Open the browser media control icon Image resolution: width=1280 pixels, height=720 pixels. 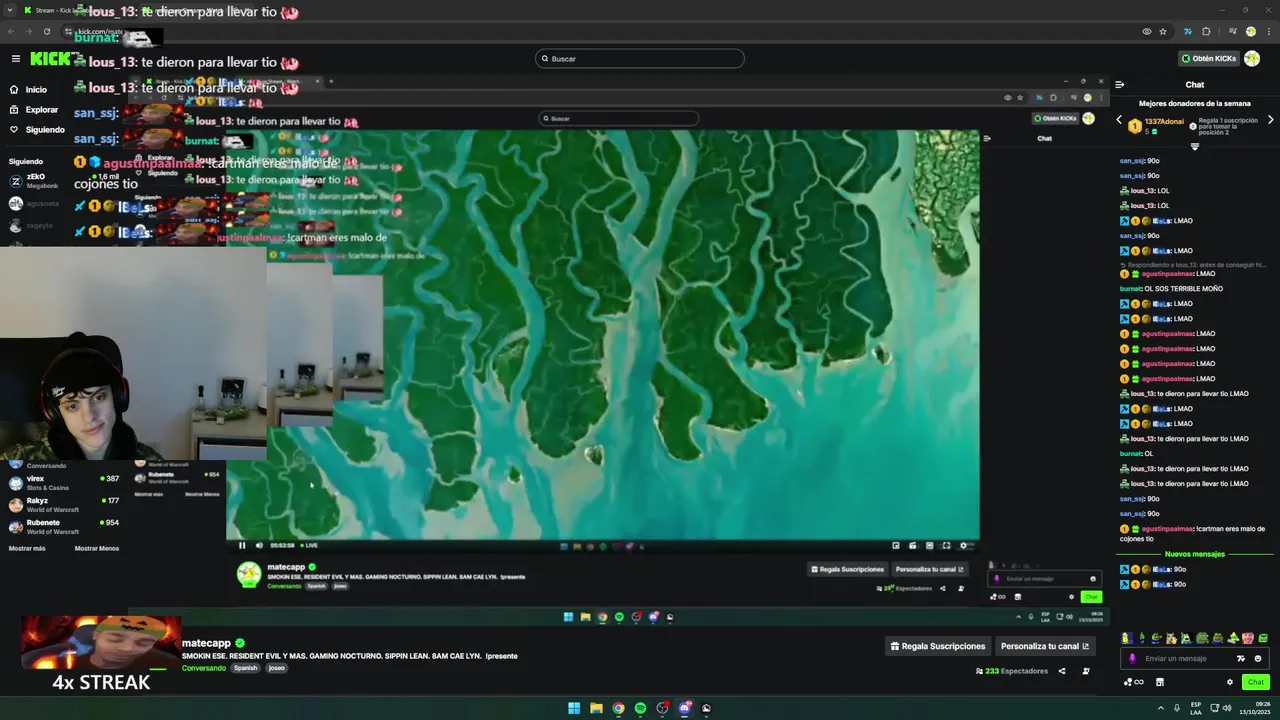pyautogui.click(x=1233, y=31)
